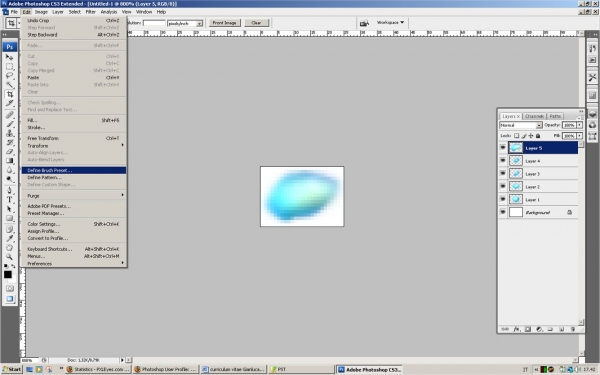This screenshot has width=600, height=375.
Task: Open Crop tool preset picker arrow
Action: point(19,23)
